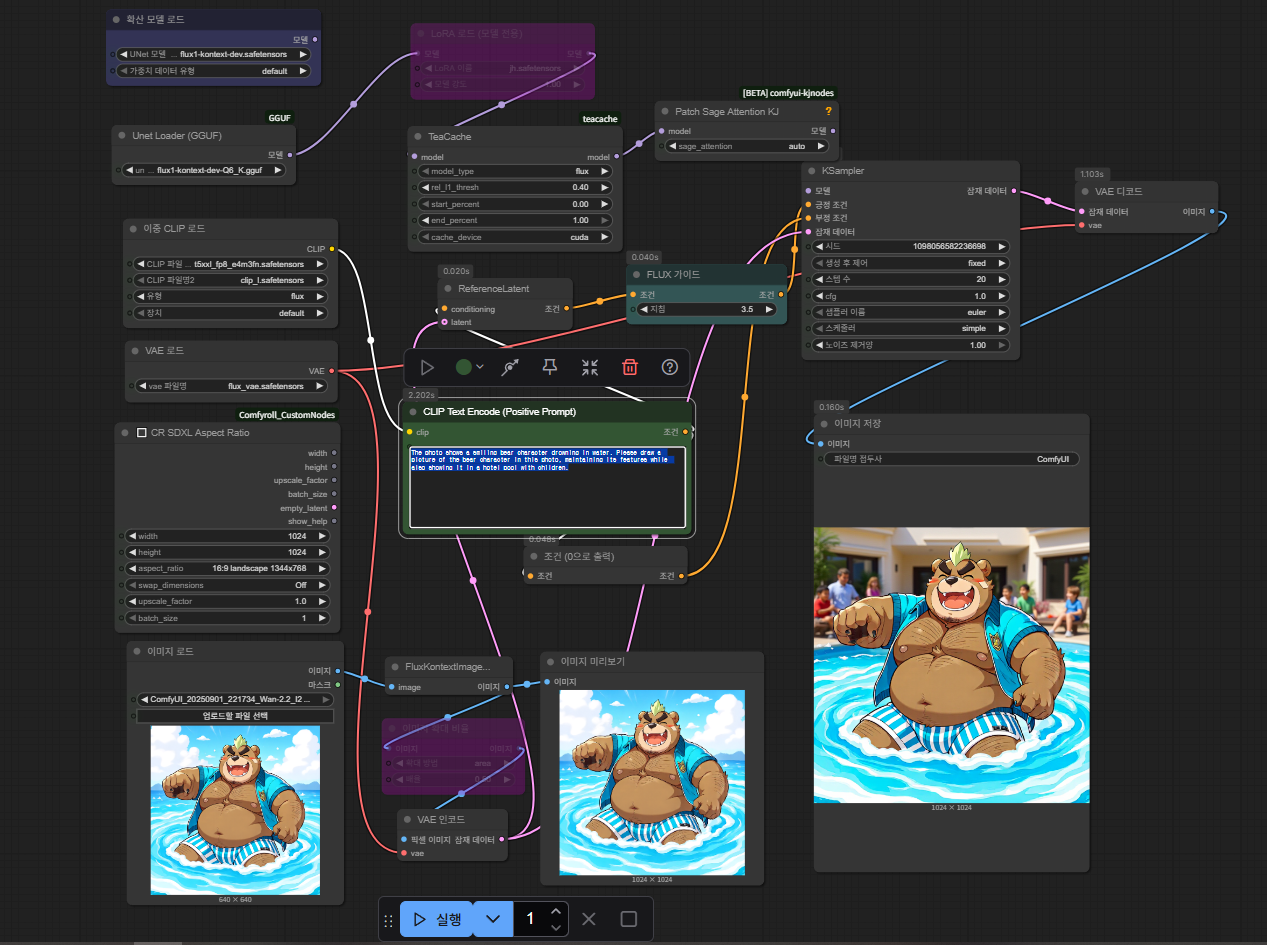The height and width of the screenshot is (945, 1267).
Task: Click the 시드 seed value field in KSampler
Action: tap(910, 246)
